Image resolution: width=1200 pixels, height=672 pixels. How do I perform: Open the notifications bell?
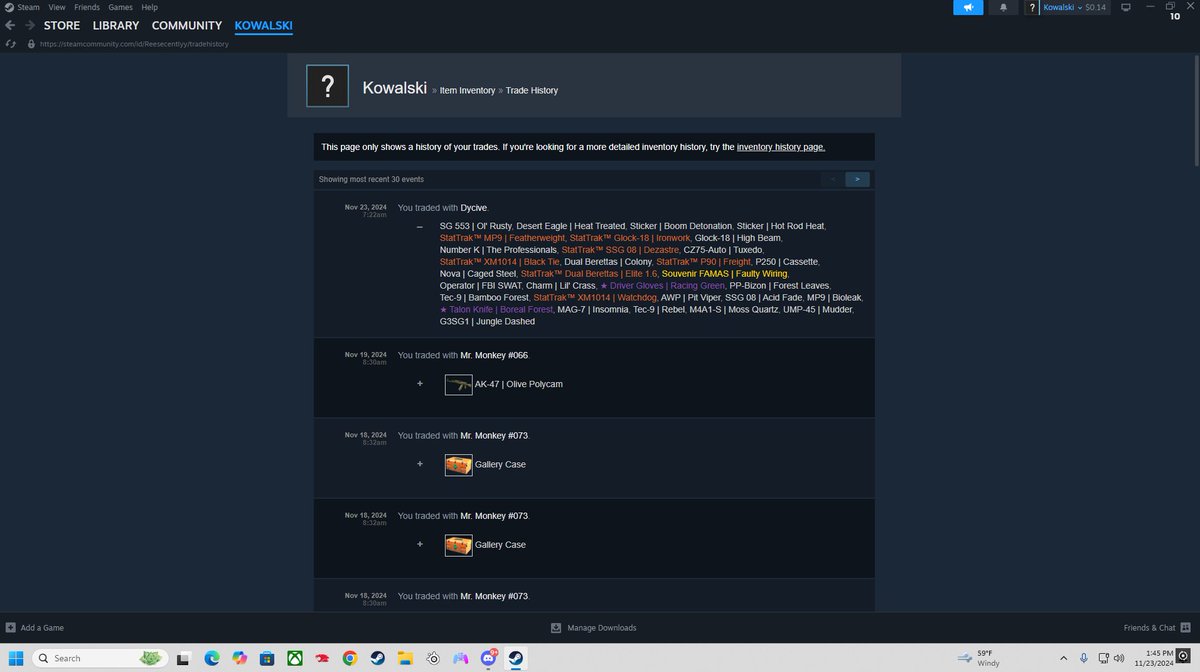click(1003, 8)
